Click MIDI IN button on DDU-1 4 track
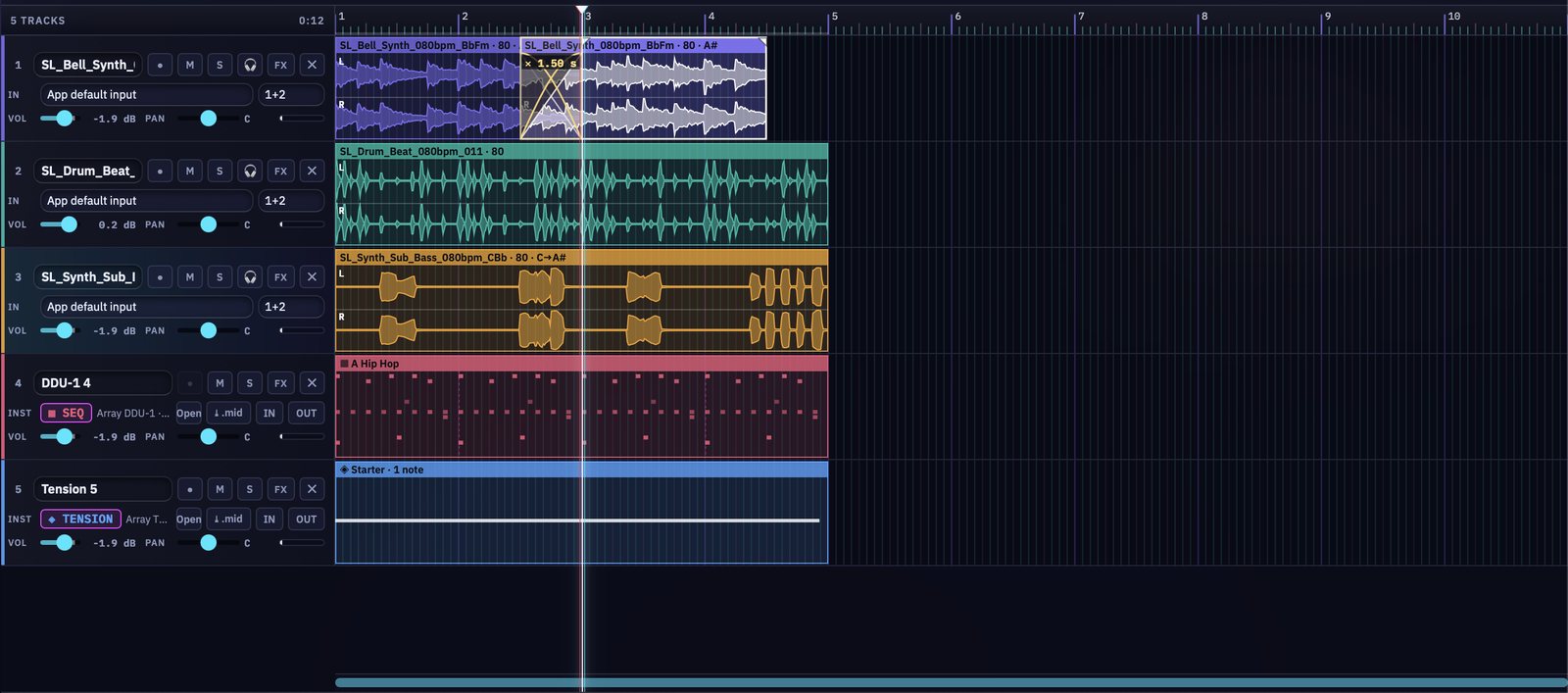 (x=269, y=413)
